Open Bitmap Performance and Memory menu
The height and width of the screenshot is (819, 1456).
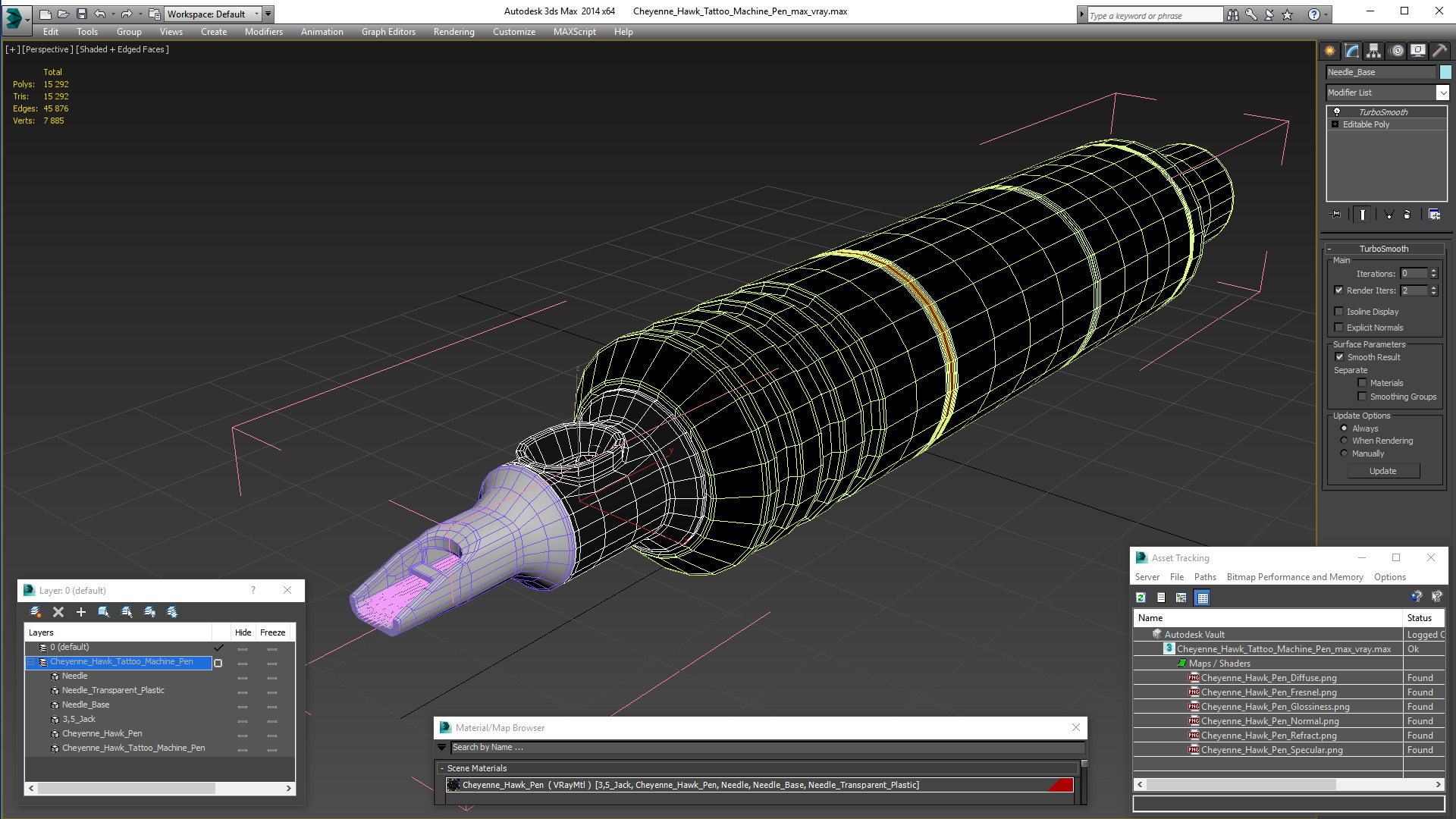tap(1294, 577)
